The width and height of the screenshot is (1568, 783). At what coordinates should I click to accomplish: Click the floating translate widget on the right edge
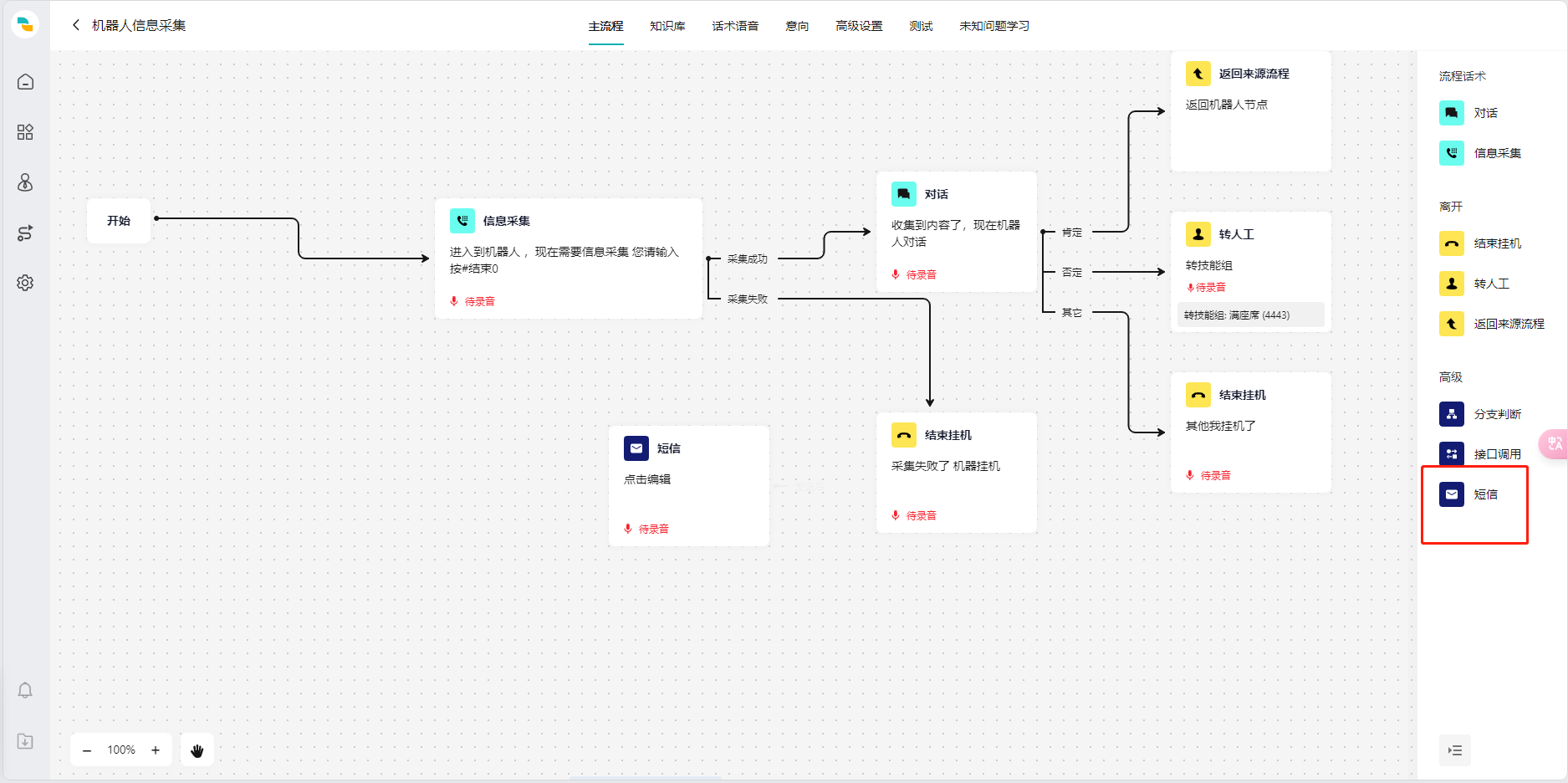pyautogui.click(x=1554, y=443)
